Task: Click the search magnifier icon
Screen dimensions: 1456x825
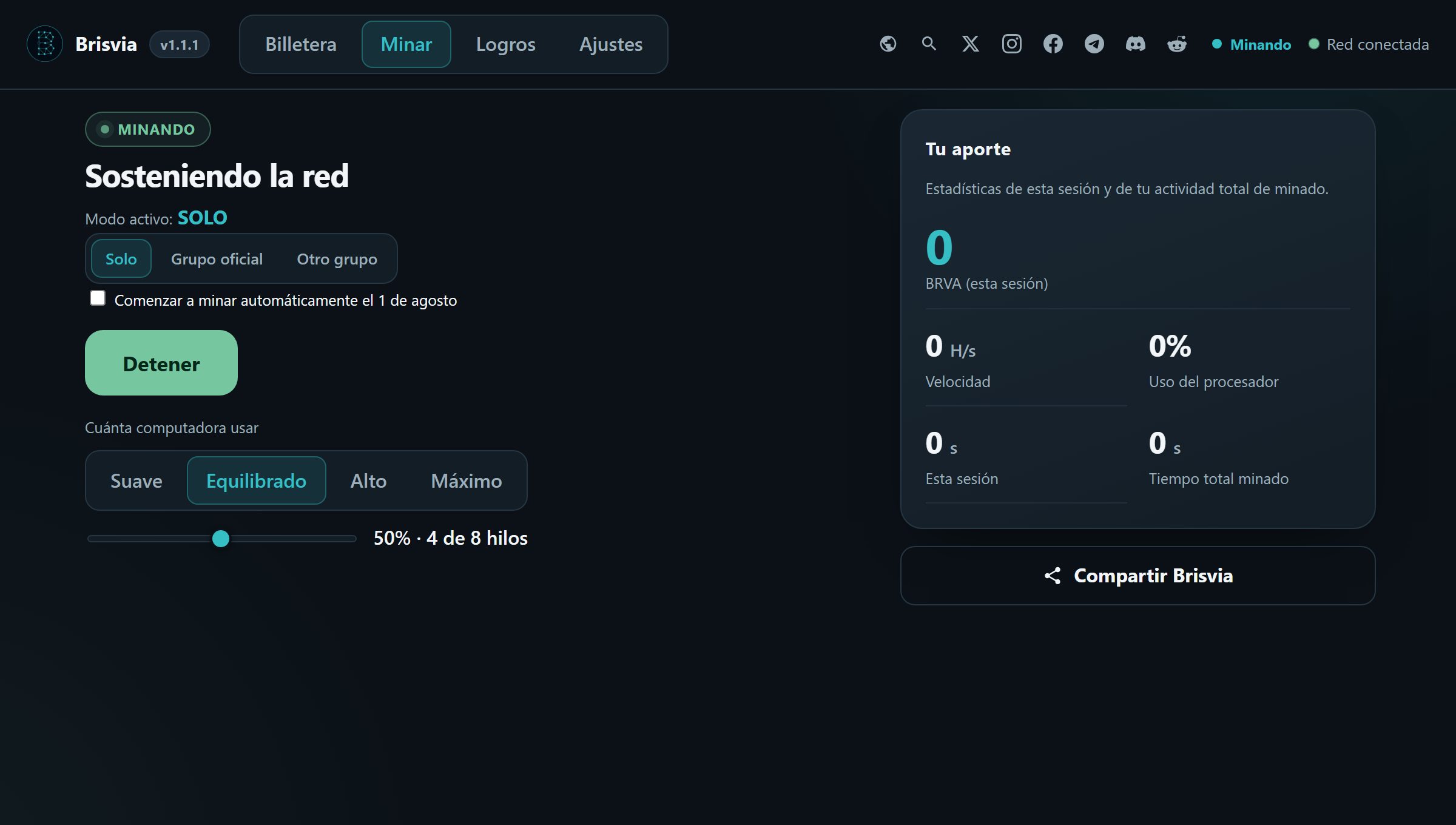Action: [929, 44]
